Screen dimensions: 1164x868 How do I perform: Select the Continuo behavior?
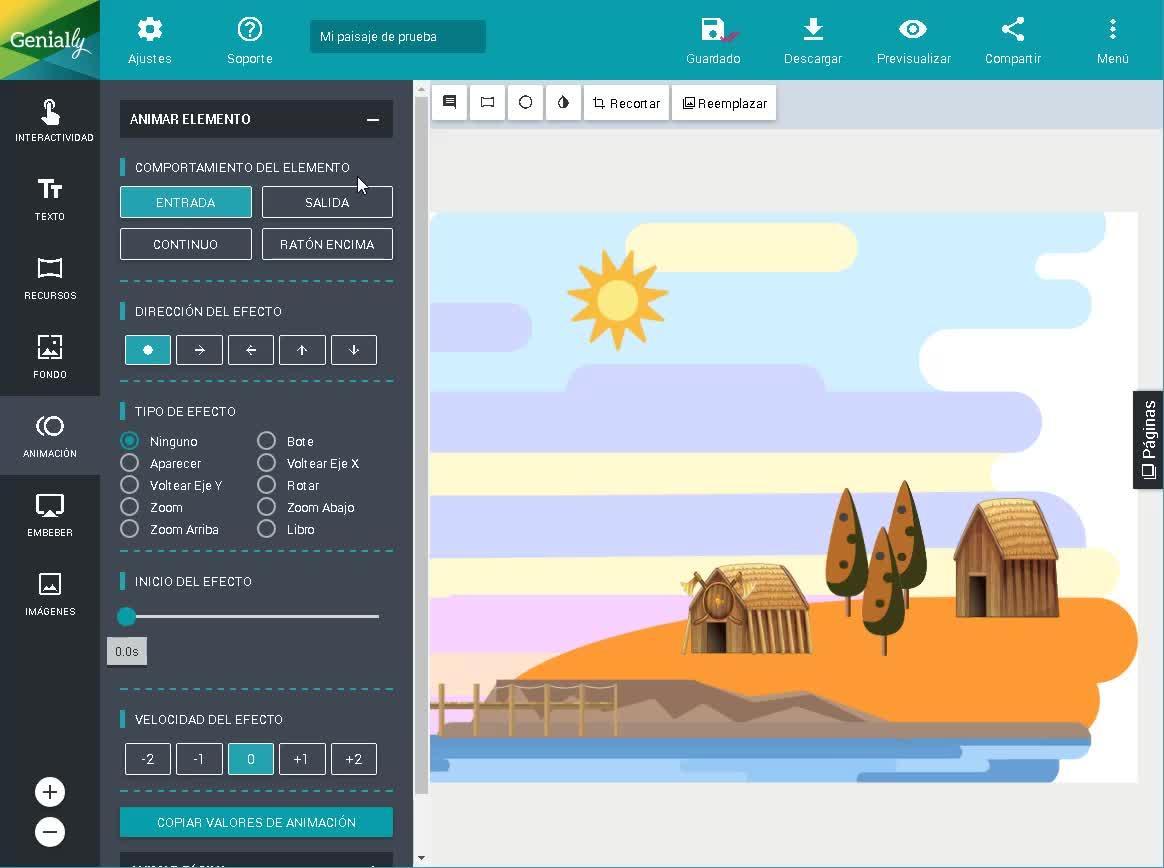tap(186, 244)
